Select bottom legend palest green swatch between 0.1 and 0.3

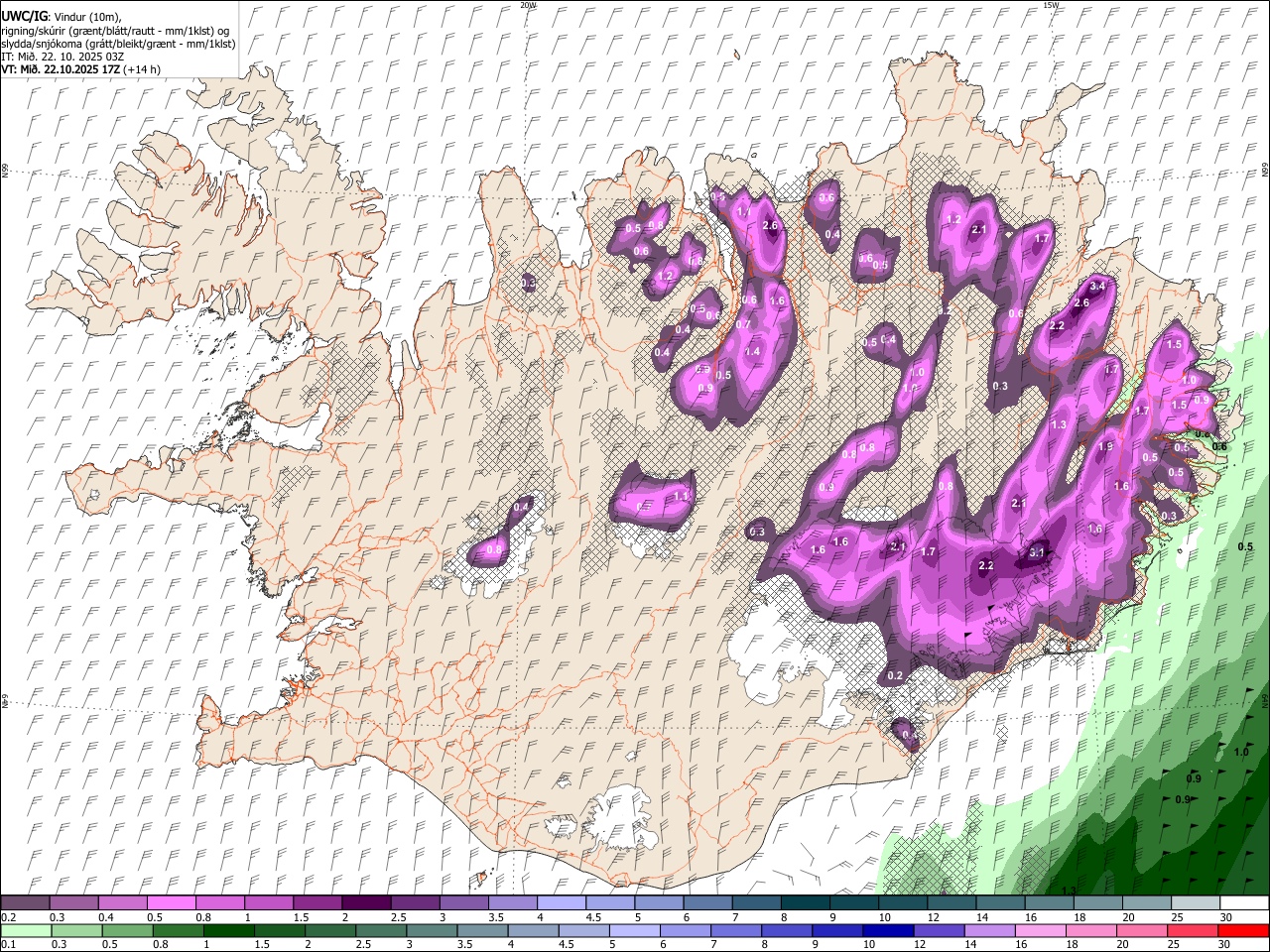(x=27, y=931)
